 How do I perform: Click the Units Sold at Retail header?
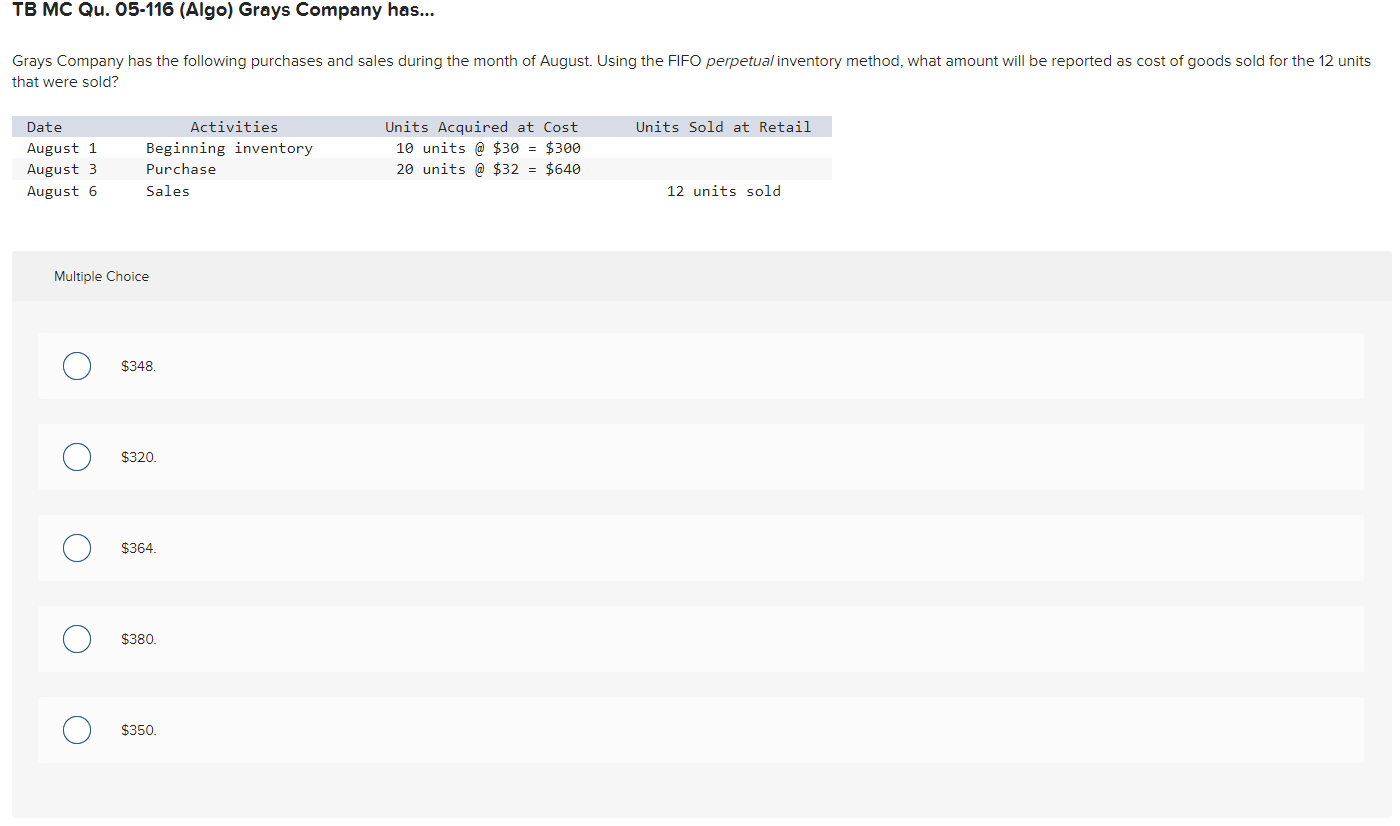click(723, 126)
